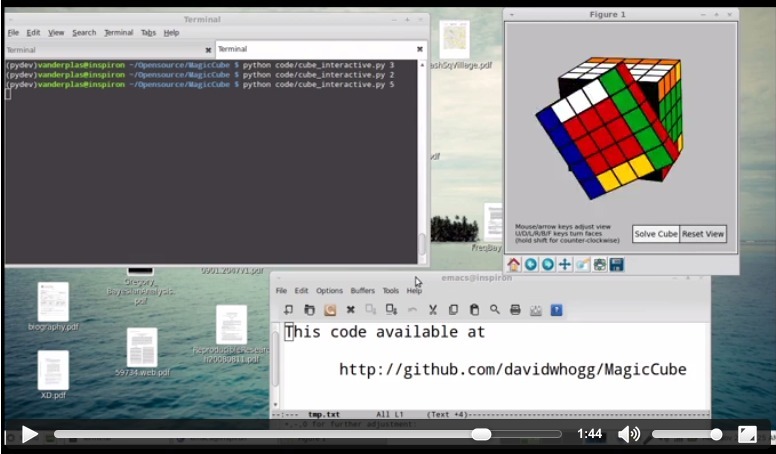Select the Zoom-to-rectangle tool in Figure 1

(x=582, y=264)
